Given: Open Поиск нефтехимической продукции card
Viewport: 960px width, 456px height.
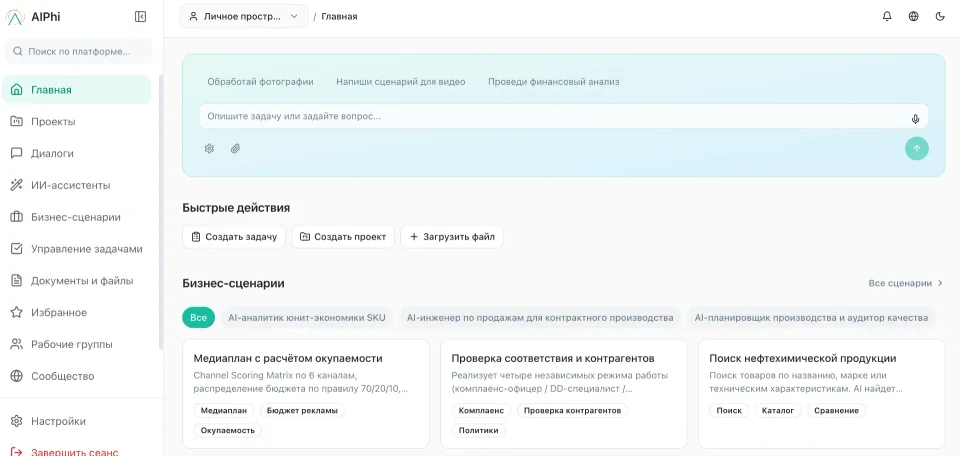Looking at the screenshot, I should [x=822, y=394].
